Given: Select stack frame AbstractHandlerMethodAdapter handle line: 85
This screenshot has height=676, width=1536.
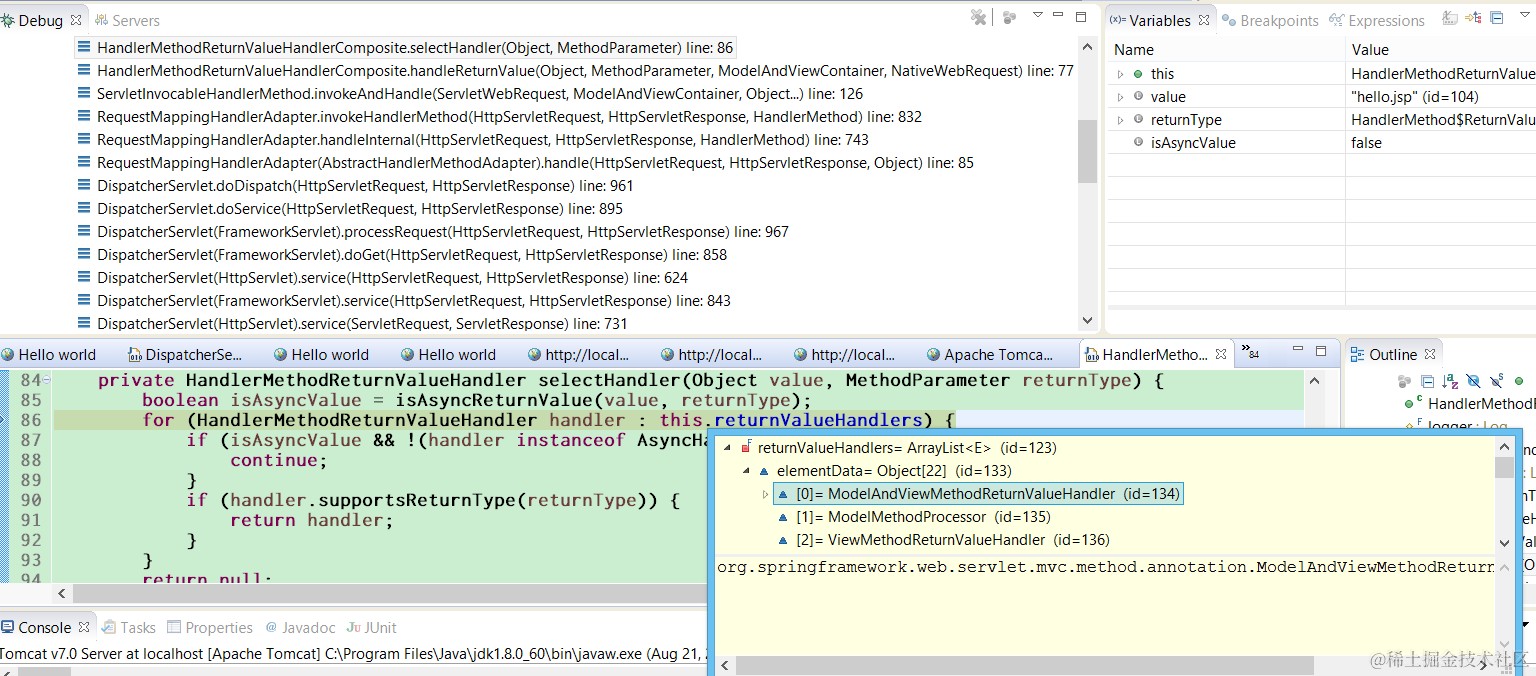Looking at the screenshot, I should point(525,163).
